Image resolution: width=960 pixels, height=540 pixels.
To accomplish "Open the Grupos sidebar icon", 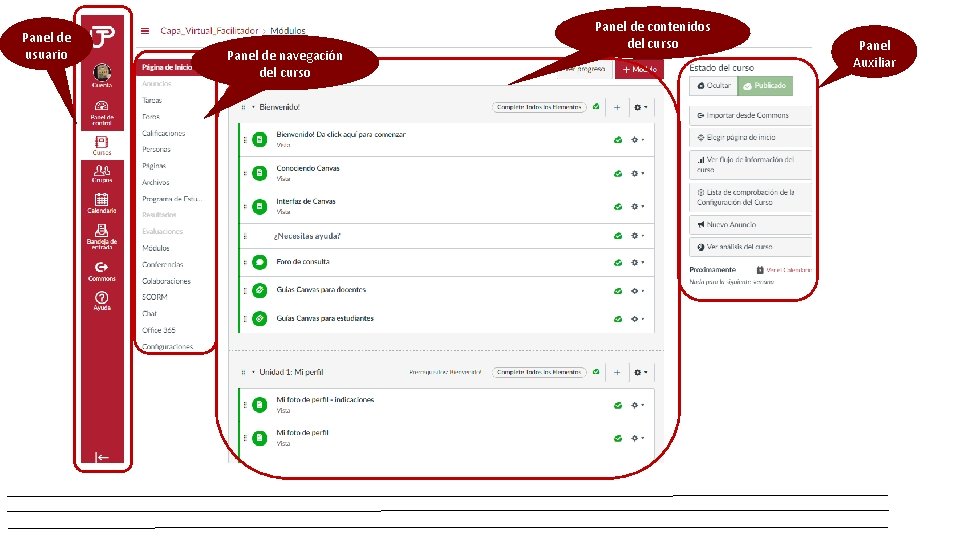I will point(102,170).
